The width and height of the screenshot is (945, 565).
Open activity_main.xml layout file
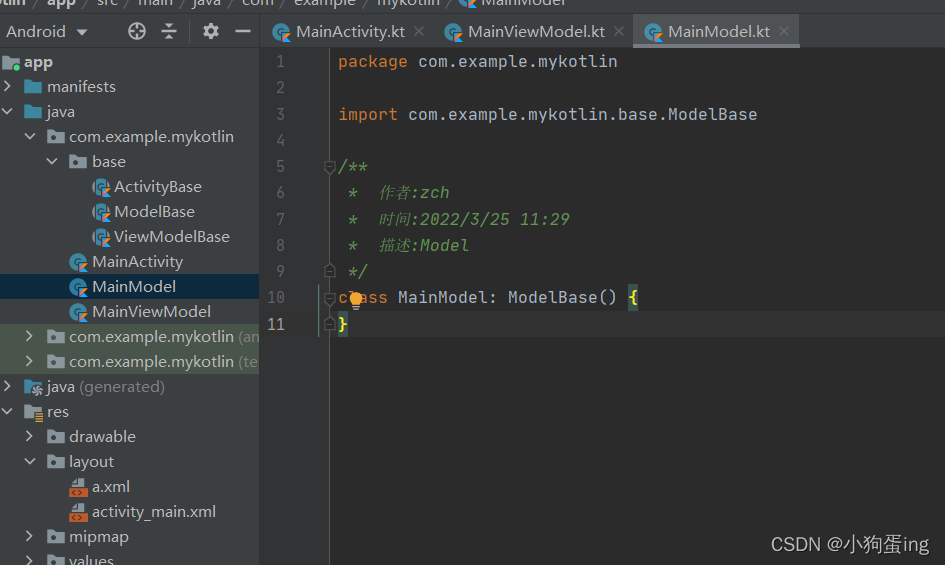click(153, 512)
